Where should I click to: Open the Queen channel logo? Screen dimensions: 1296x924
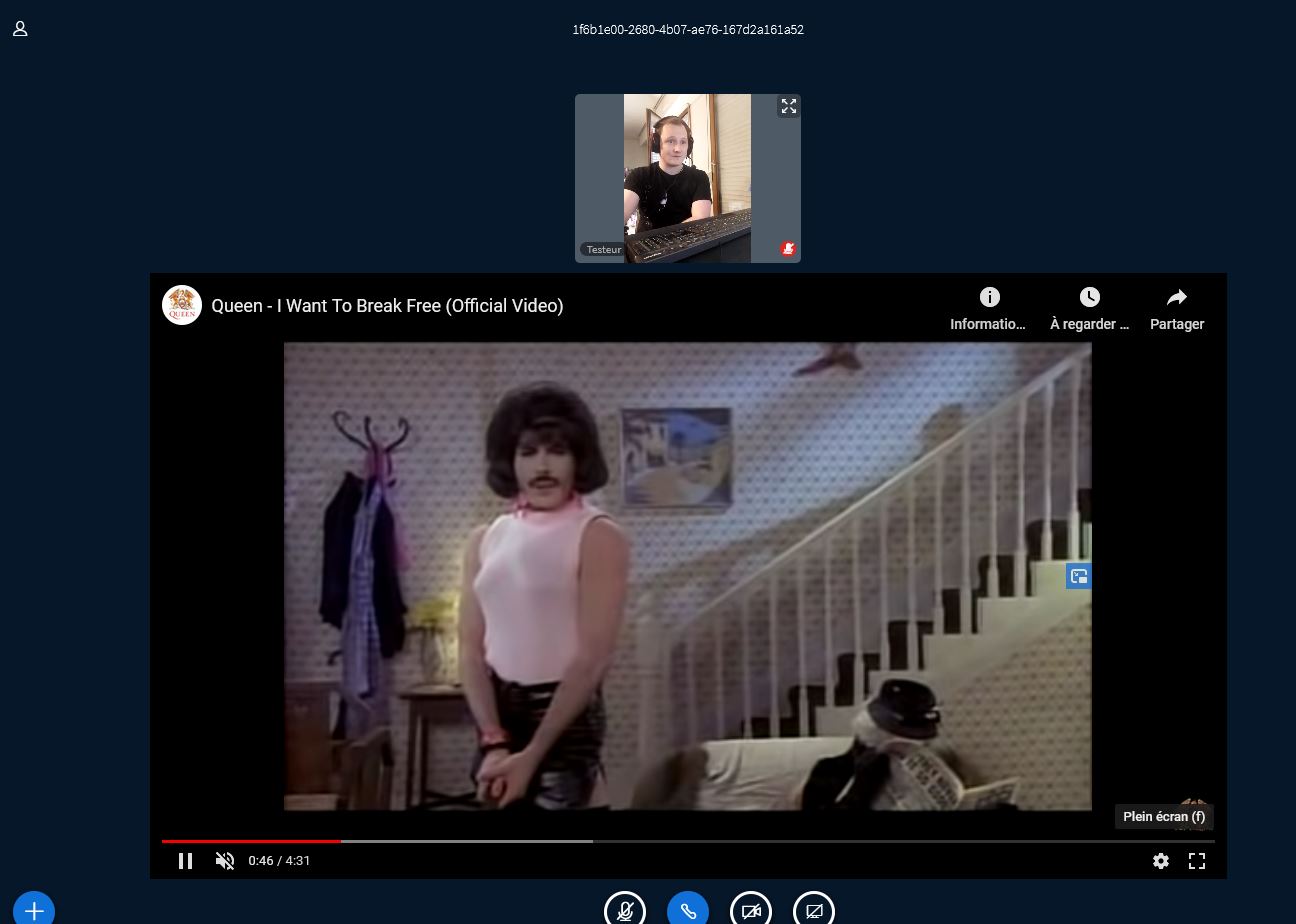(182, 305)
